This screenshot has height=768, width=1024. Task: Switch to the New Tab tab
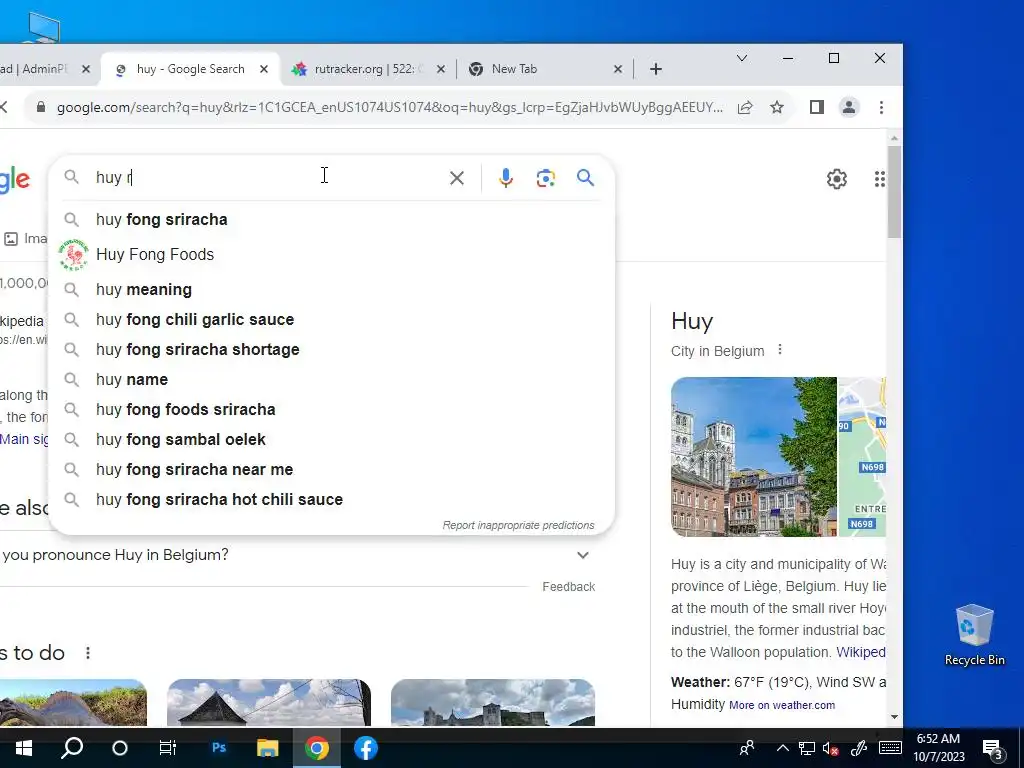pyautogui.click(x=545, y=69)
